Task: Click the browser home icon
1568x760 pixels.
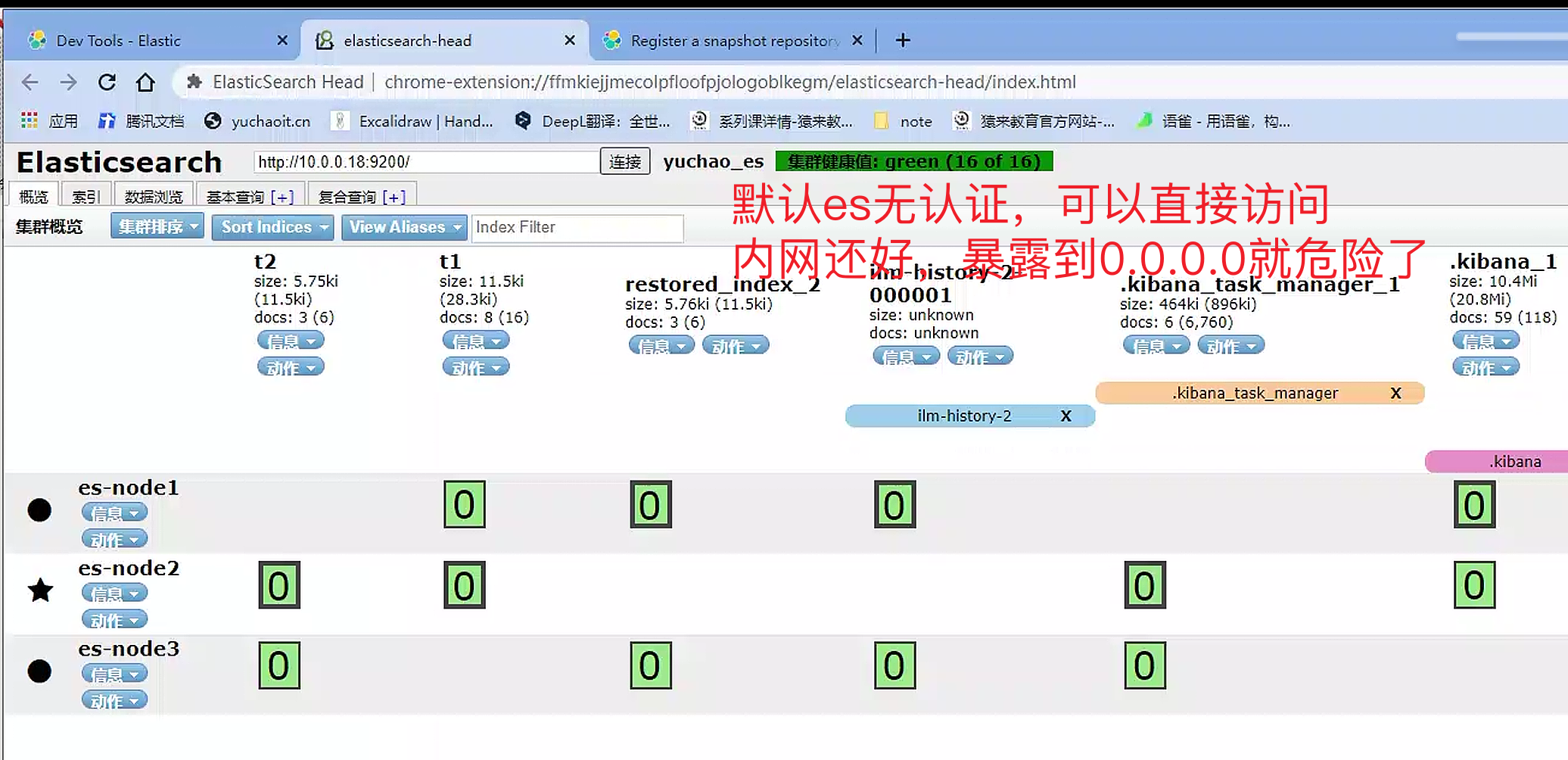Action: pos(145,83)
